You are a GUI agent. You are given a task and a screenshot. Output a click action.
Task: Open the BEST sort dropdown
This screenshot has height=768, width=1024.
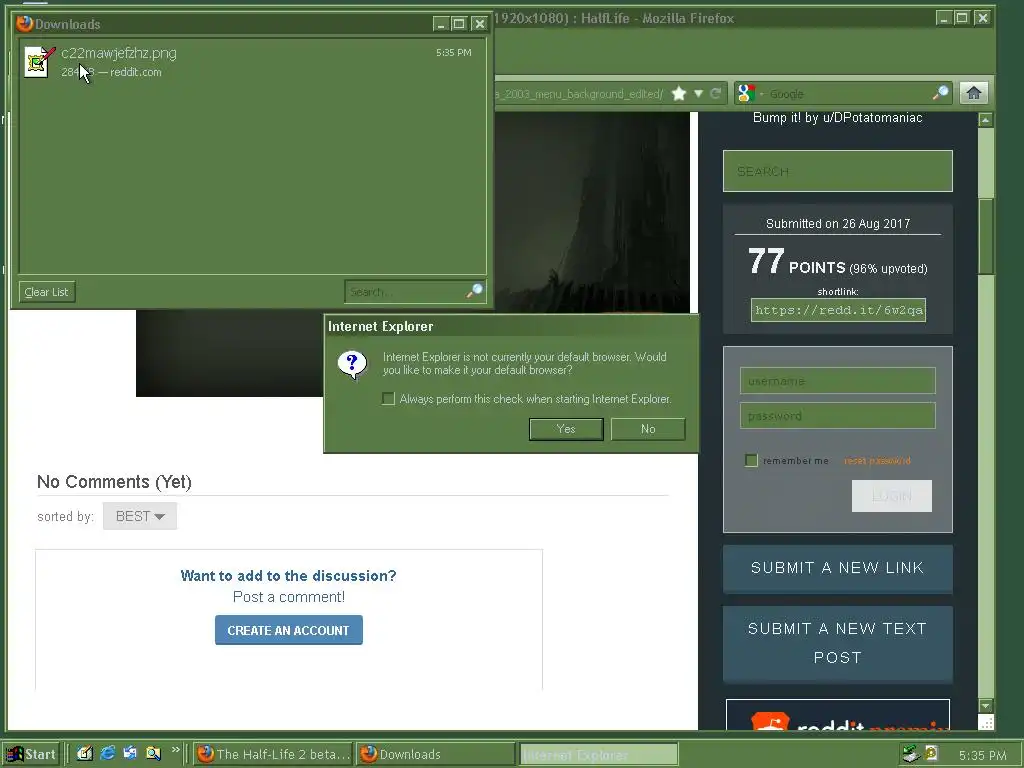140,516
